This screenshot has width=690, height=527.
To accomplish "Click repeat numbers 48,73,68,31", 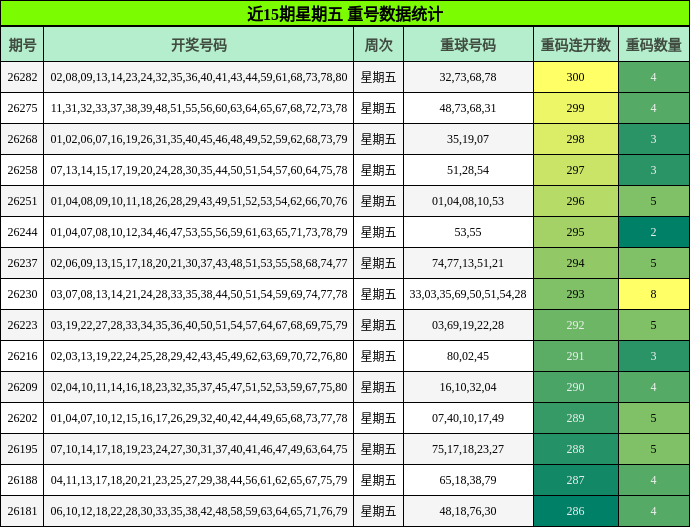I will coord(468,108).
